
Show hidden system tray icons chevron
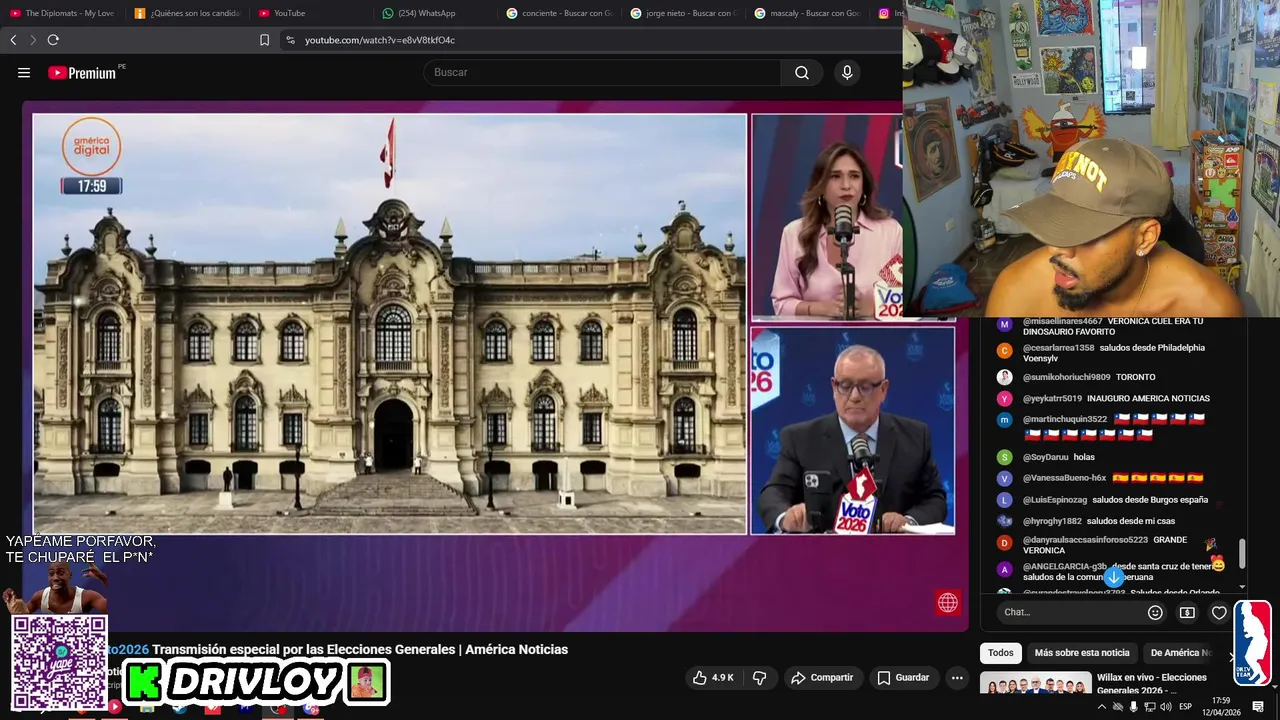coord(1102,707)
